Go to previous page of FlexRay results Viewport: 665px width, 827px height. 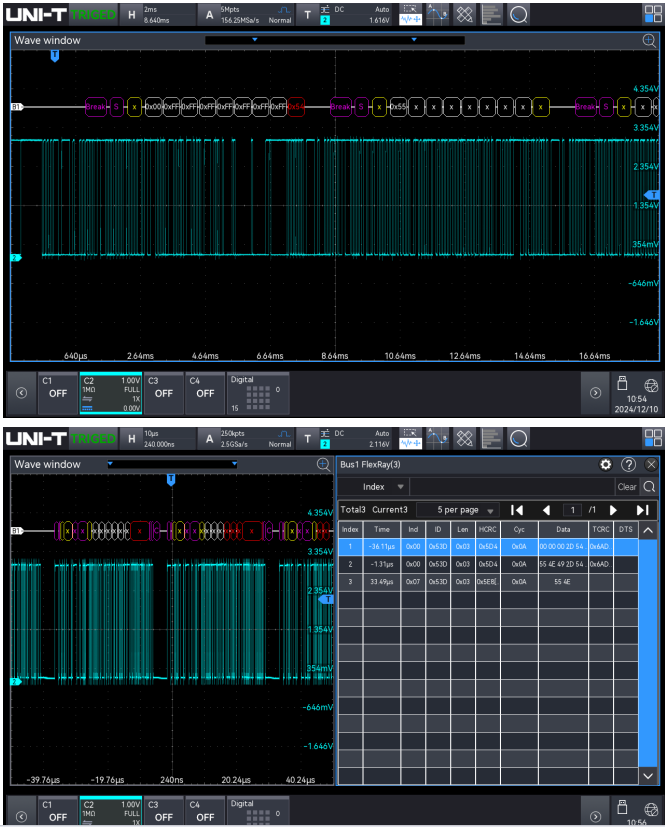pyautogui.click(x=546, y=509)
